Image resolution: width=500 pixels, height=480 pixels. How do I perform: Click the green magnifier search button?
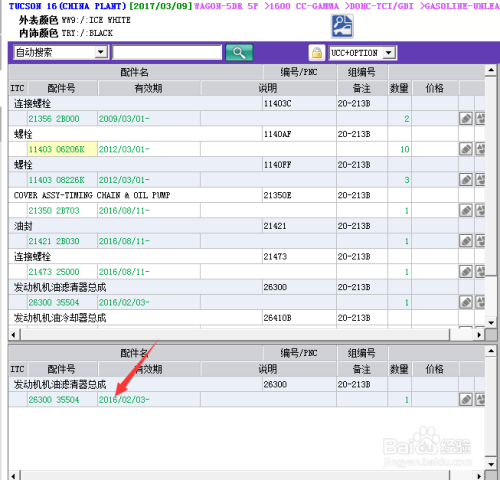click(x=239, y=53)
